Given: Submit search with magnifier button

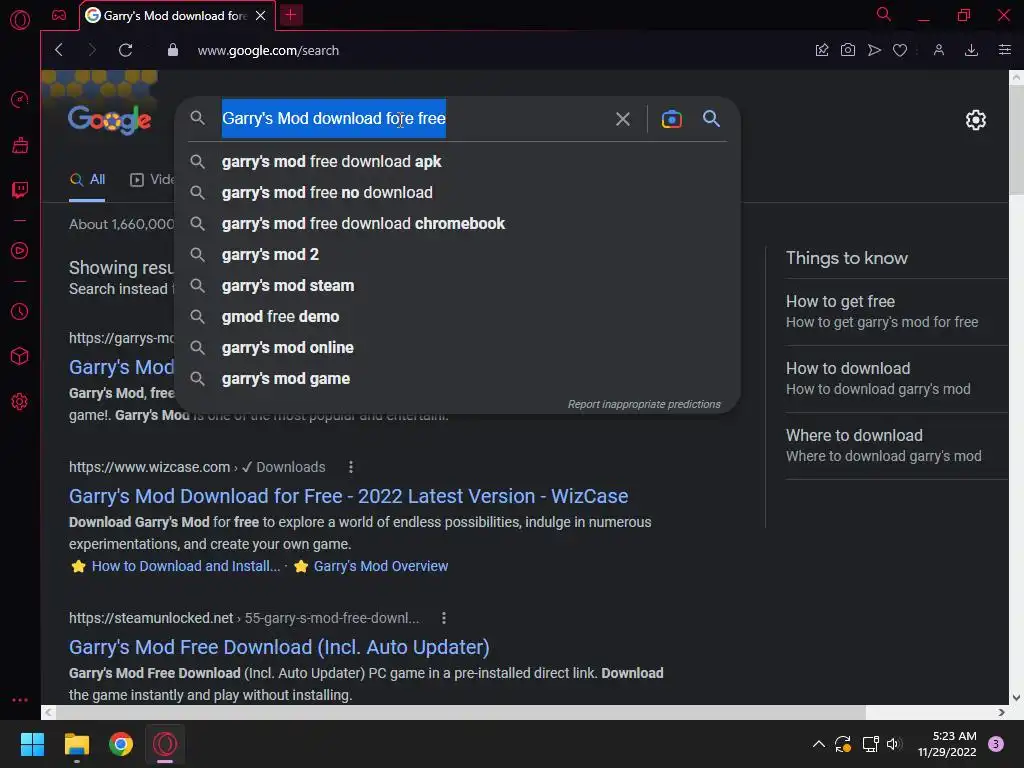Looking at the screenshot, I should (711, 119).
